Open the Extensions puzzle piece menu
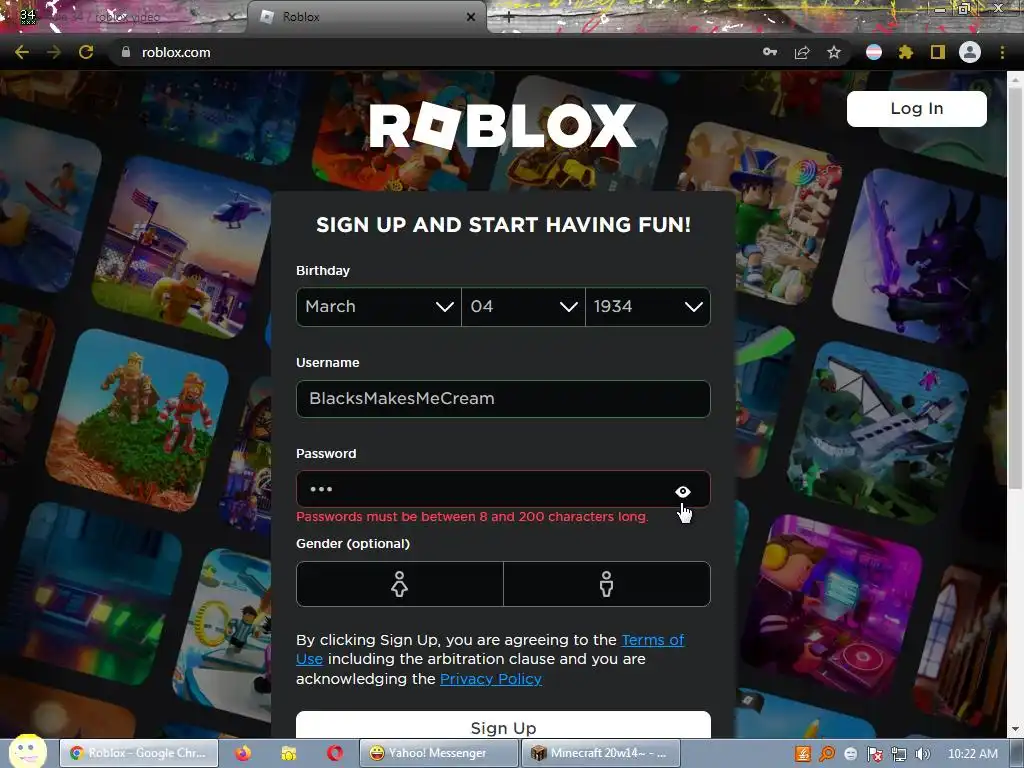The height and width of the screenshot is (768, 1024). coord(906,52)
